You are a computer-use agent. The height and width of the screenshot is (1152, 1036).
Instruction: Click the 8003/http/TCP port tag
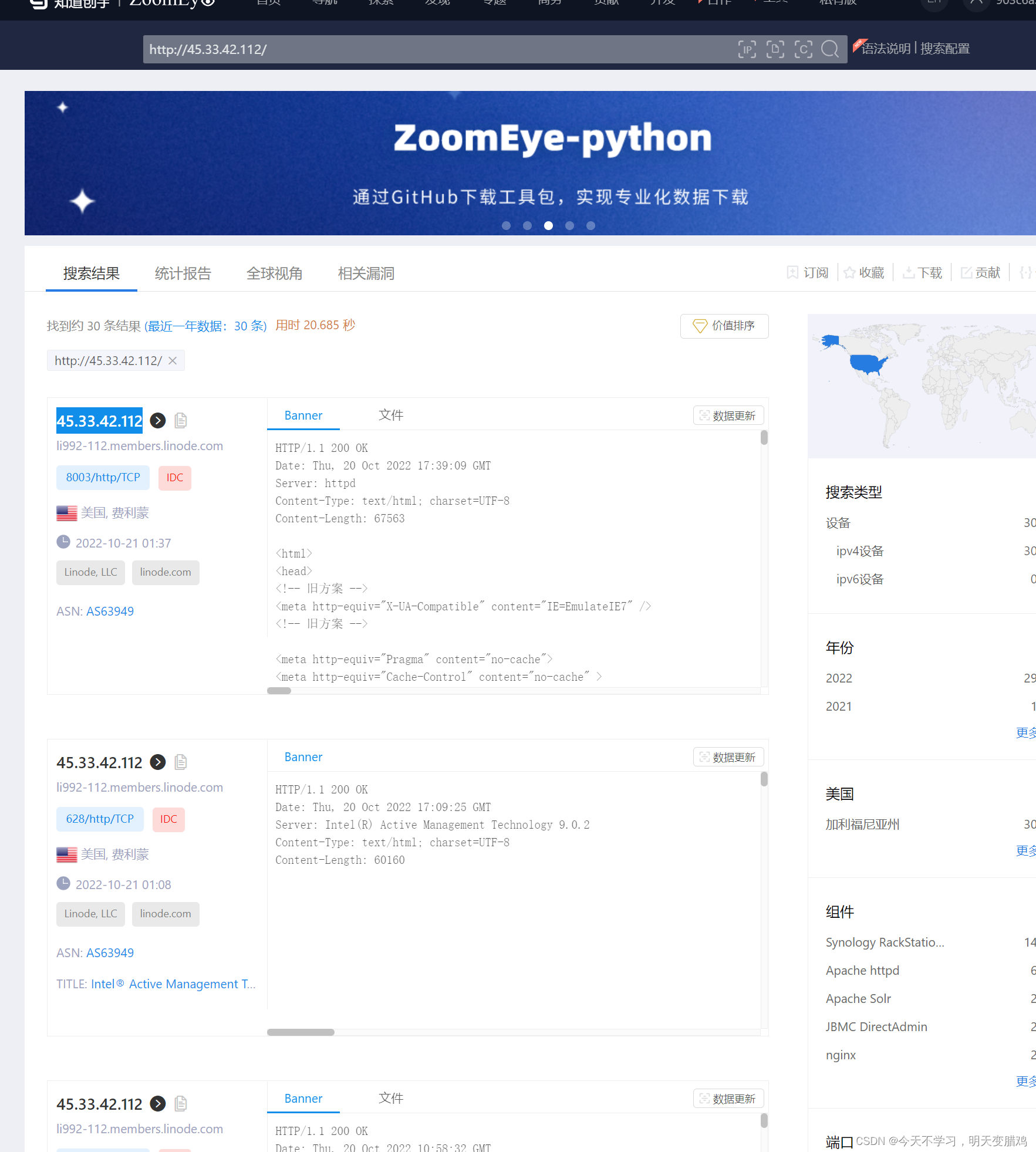(103, 478)
